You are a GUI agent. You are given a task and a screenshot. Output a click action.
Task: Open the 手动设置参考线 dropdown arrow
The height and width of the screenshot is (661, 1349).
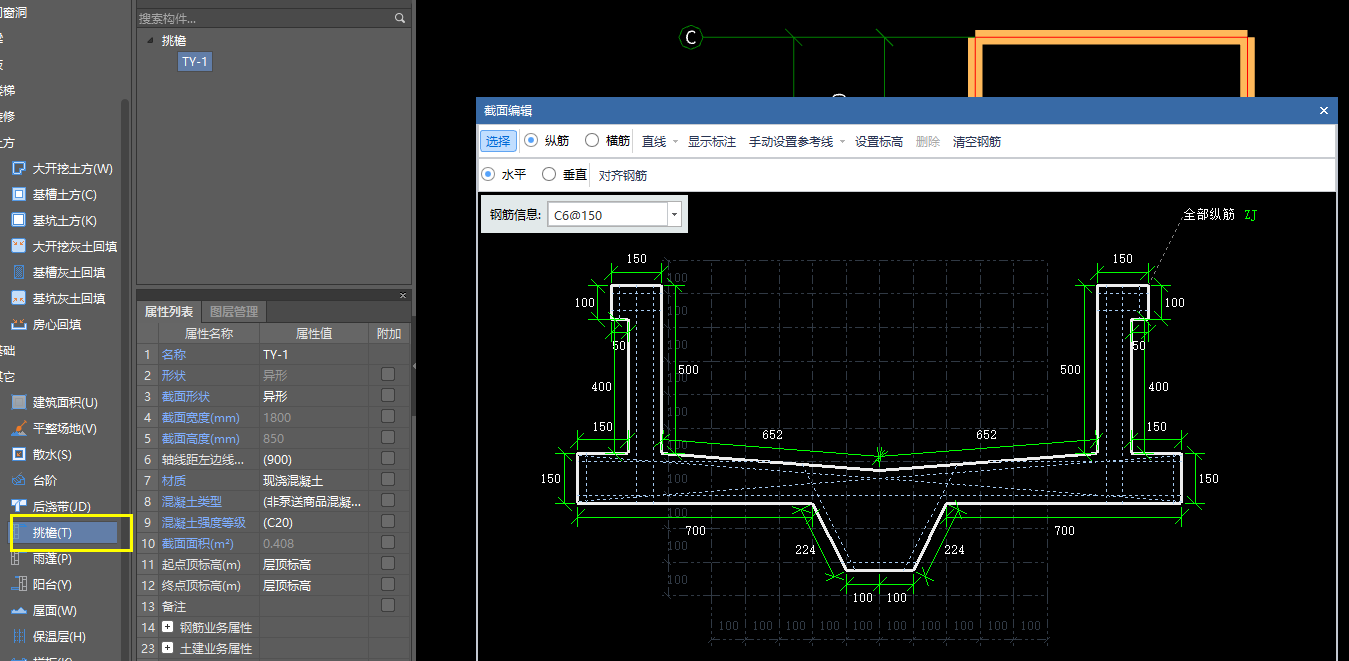point(841,142)
